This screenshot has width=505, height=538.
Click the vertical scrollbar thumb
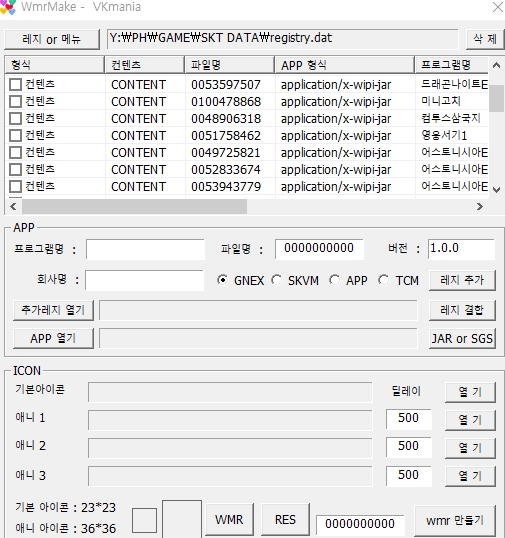(x=496, y=99)
